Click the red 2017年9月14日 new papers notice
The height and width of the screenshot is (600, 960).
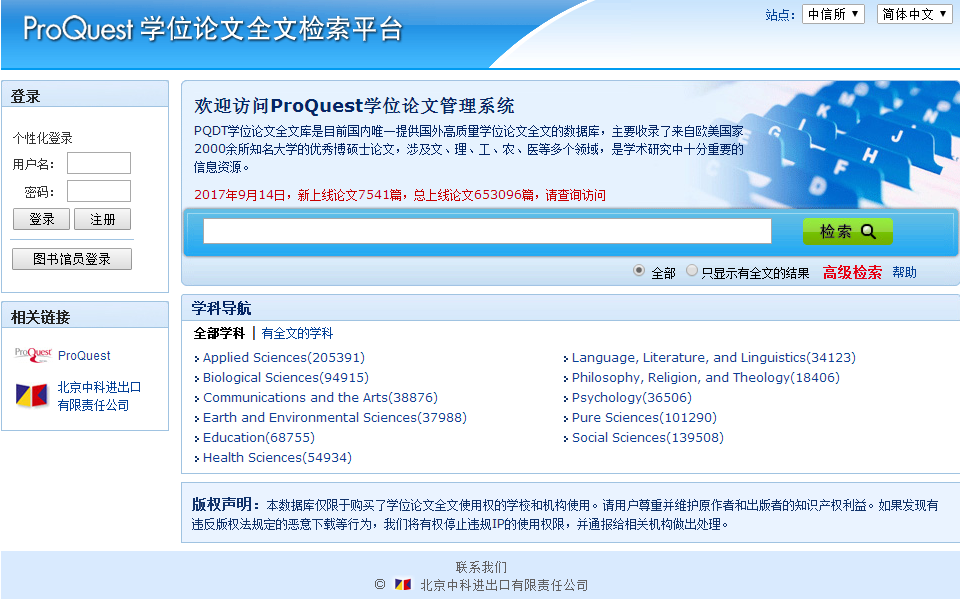click(400, 195)
